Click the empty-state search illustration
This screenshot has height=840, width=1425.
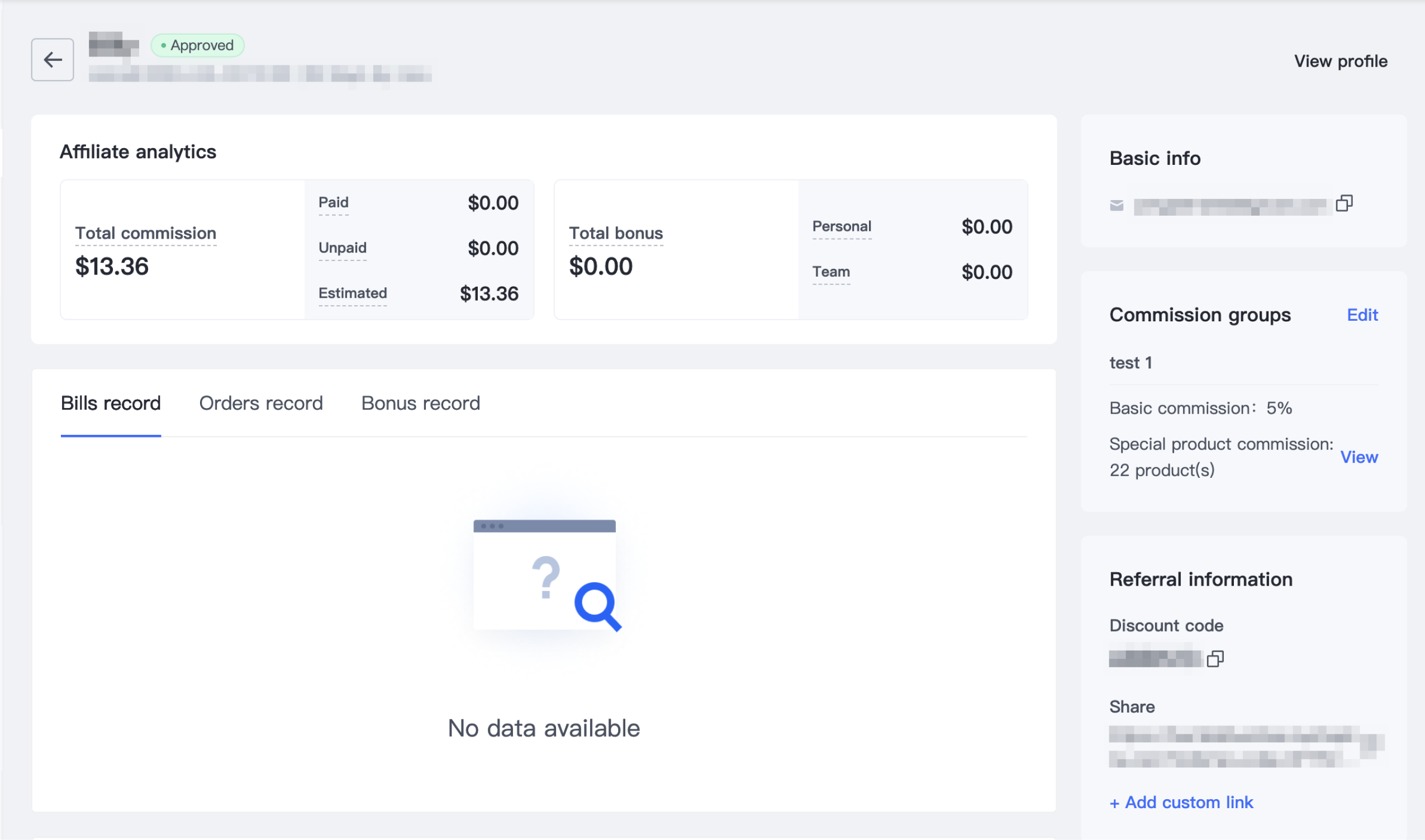tap(545, 574)
